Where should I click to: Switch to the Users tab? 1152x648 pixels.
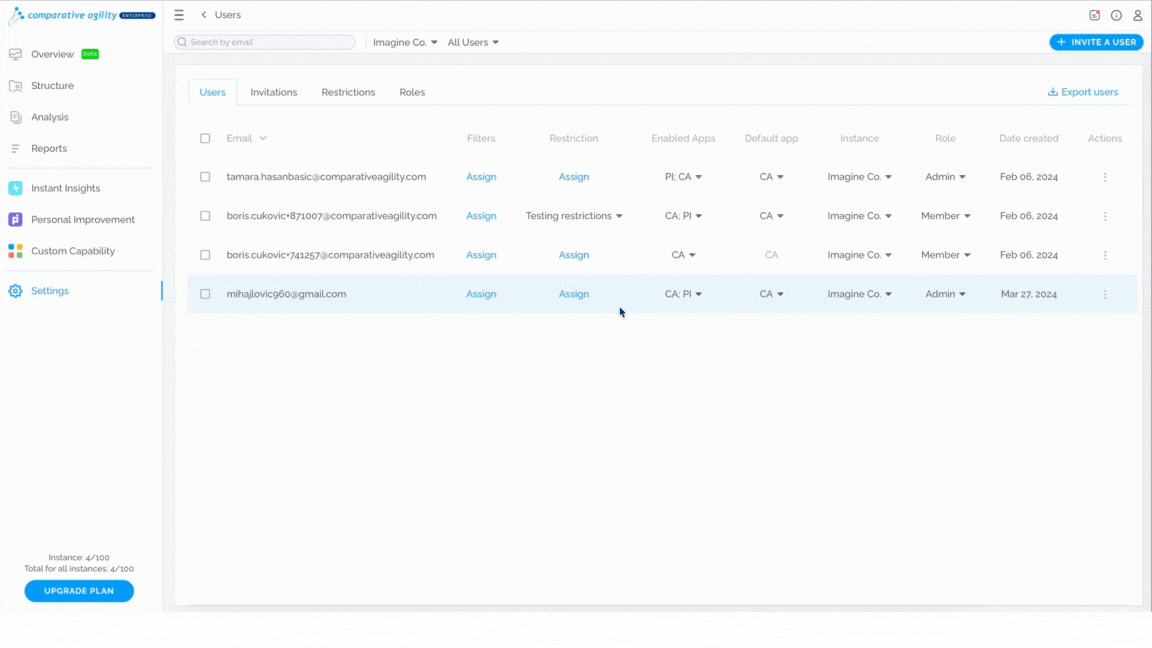[x=212, y=93]
